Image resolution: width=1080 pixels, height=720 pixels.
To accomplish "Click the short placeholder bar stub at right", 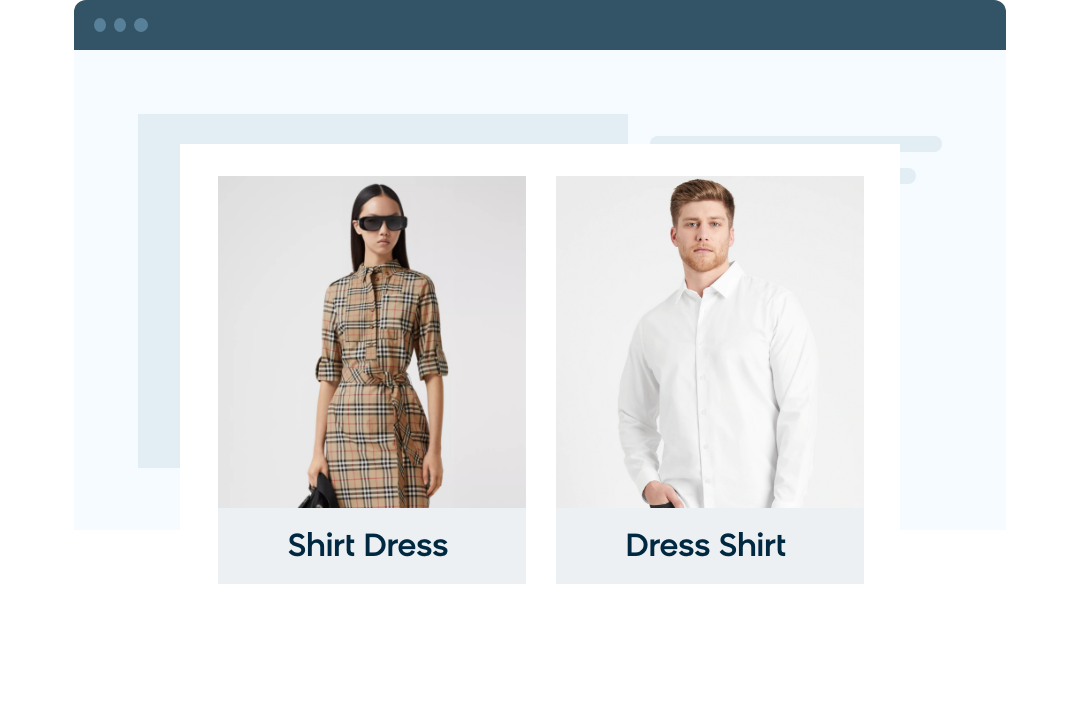I will pyautogui.click(x=908, y=176).
